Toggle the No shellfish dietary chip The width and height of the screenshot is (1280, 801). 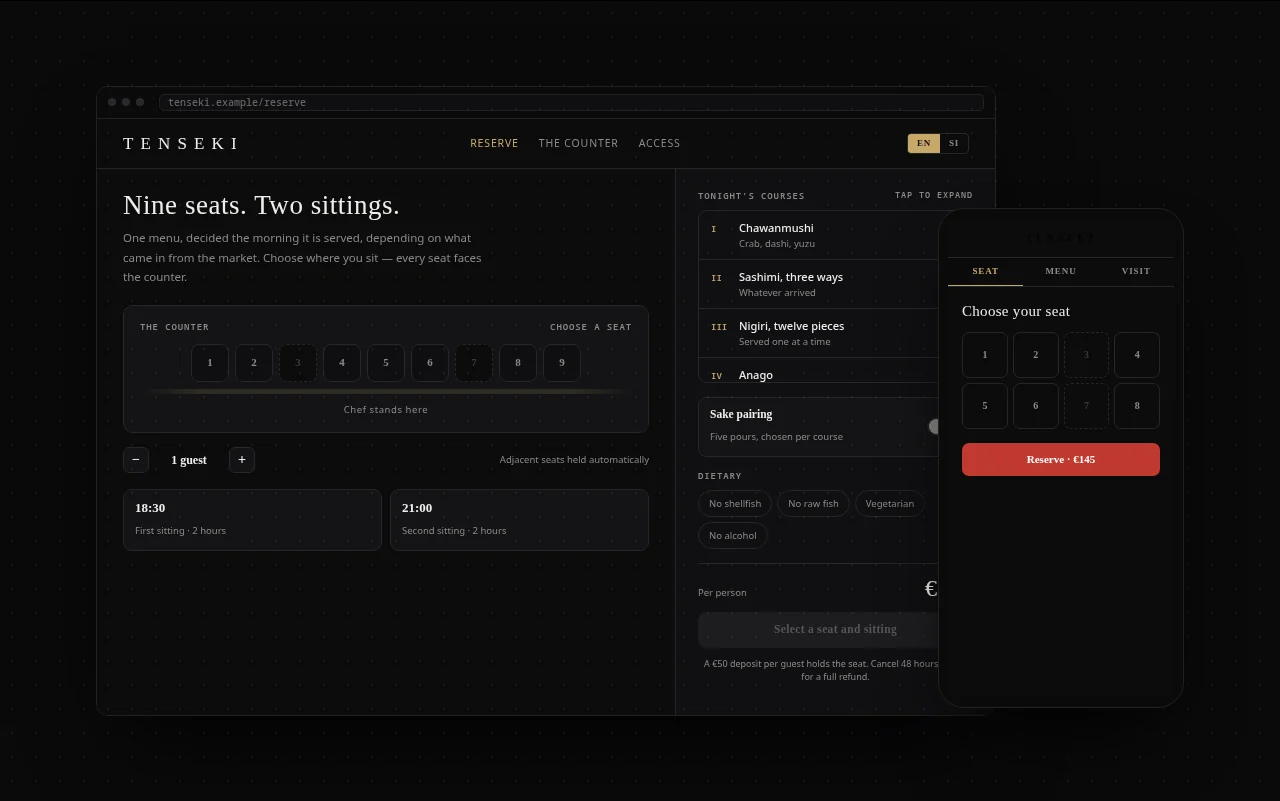tap(735, 504)
